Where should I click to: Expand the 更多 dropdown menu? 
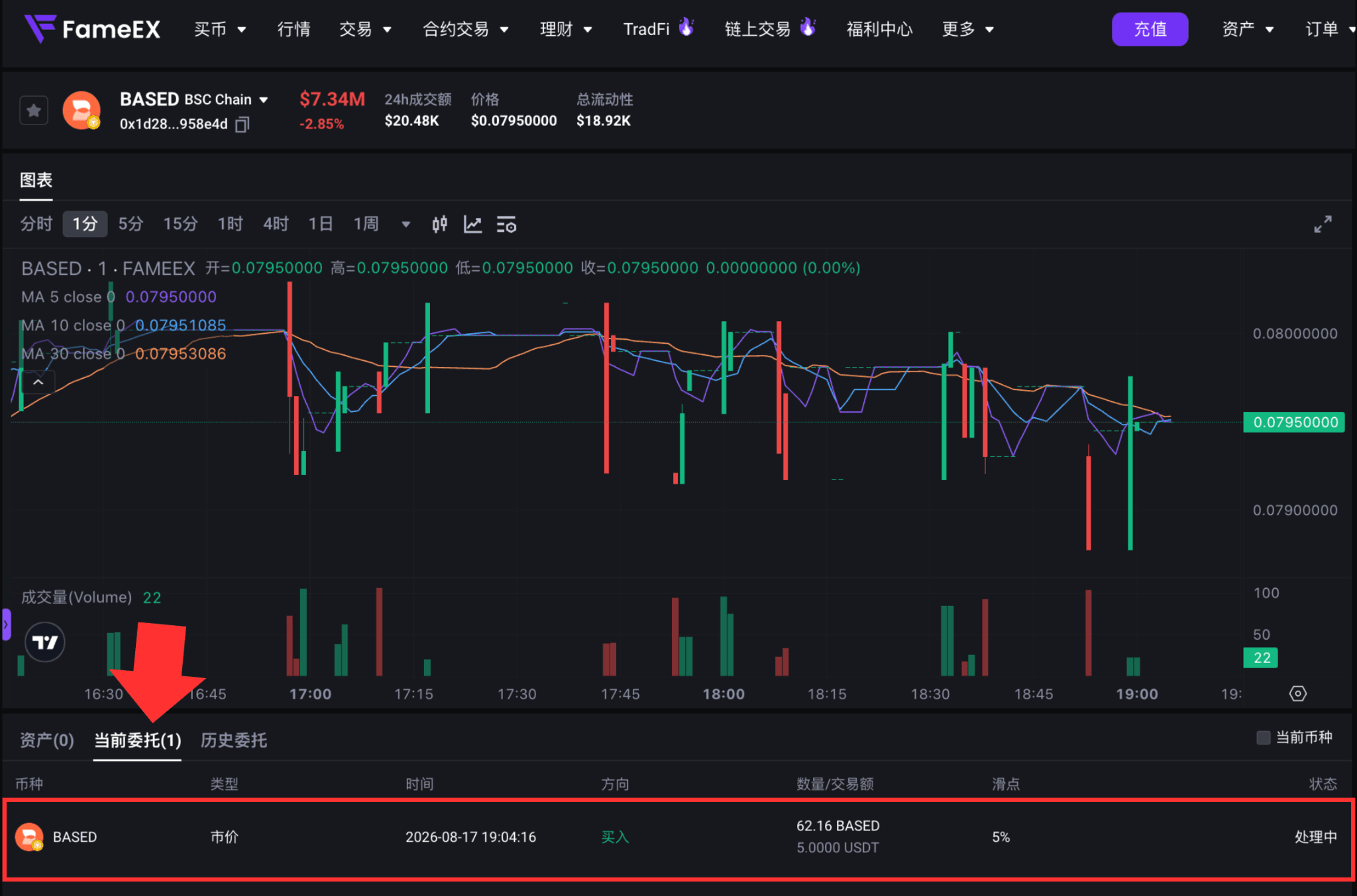click(x=968, y=29)
